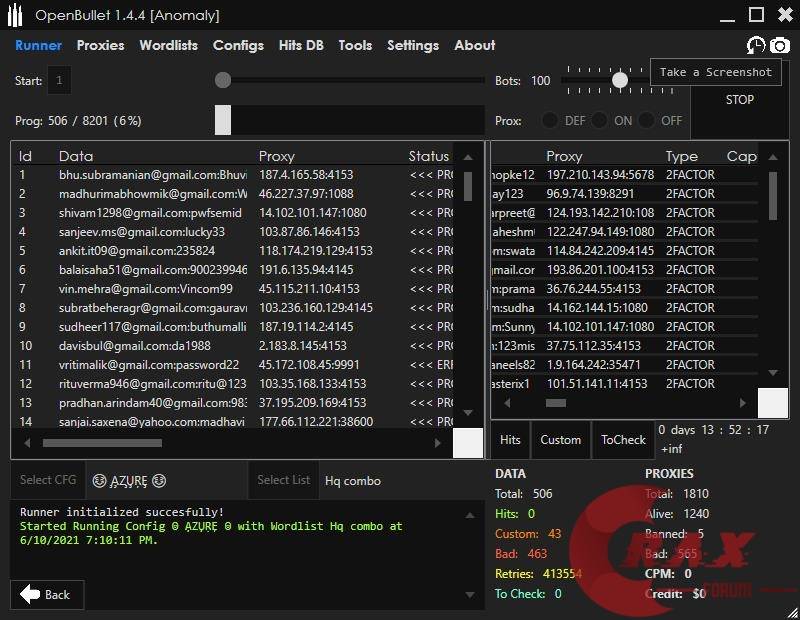Click Select CFG to choose a config
The height and width of the screenshot is (620, 800).
tap(47, 480)
